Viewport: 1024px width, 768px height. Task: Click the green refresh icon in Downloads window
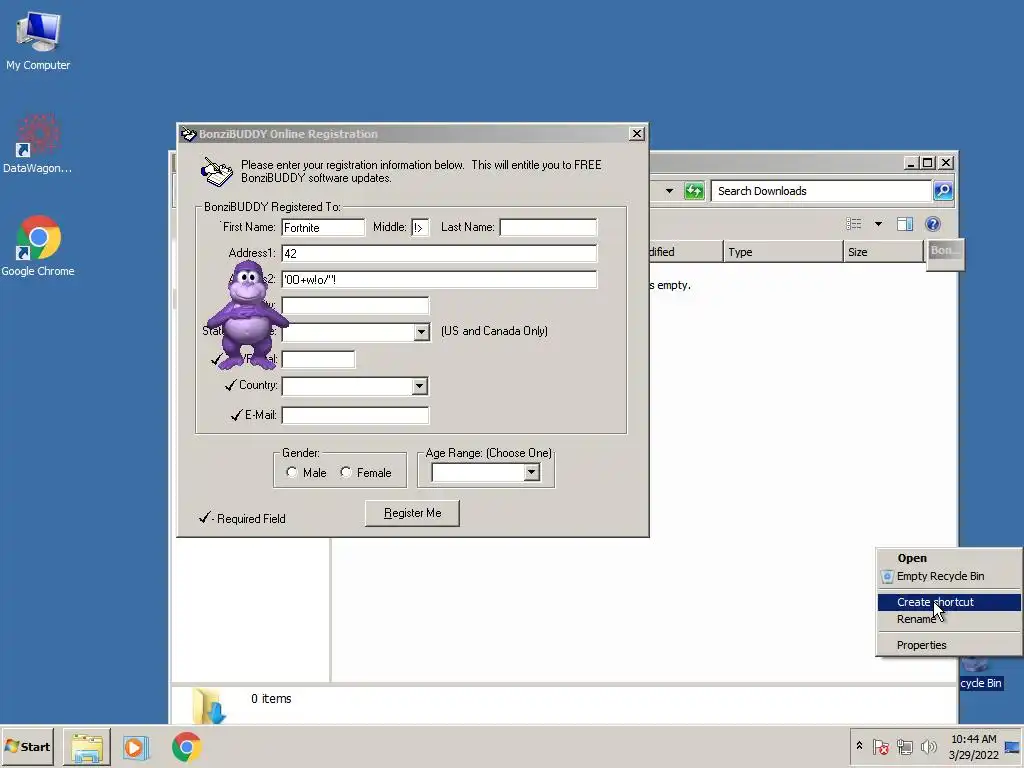(694, 191)
